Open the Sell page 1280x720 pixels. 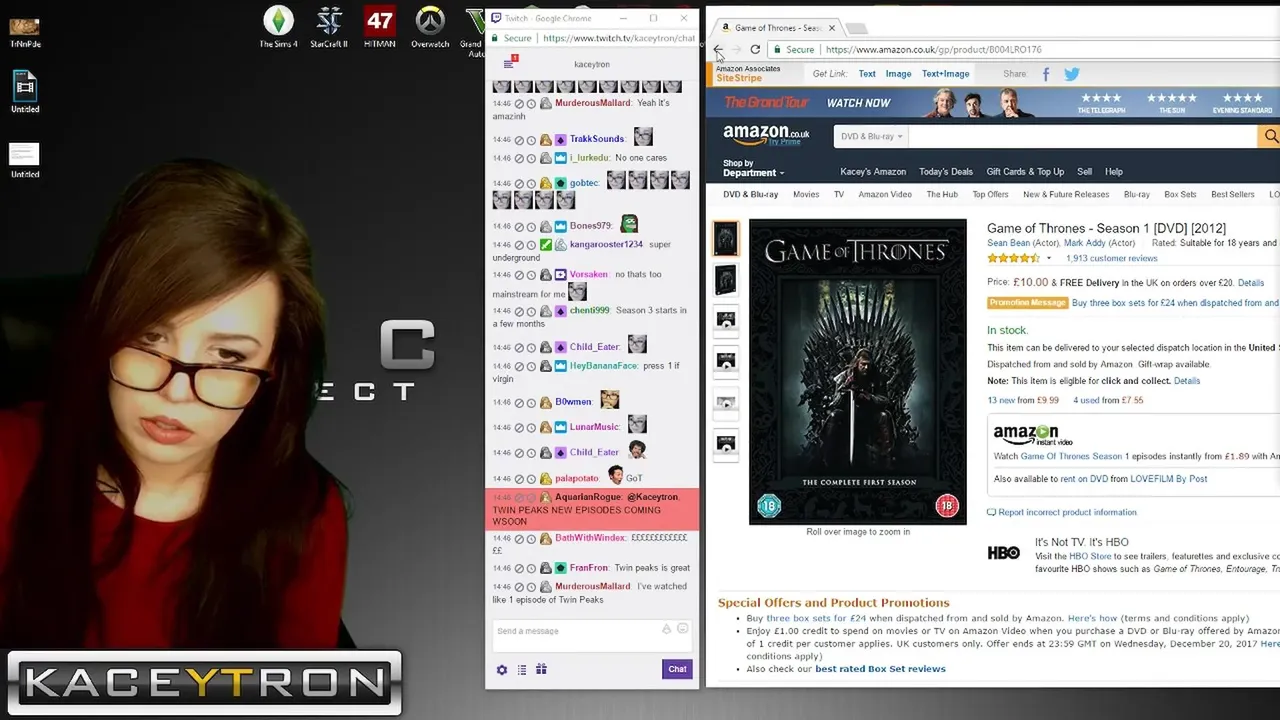(x=1084, y=172)
